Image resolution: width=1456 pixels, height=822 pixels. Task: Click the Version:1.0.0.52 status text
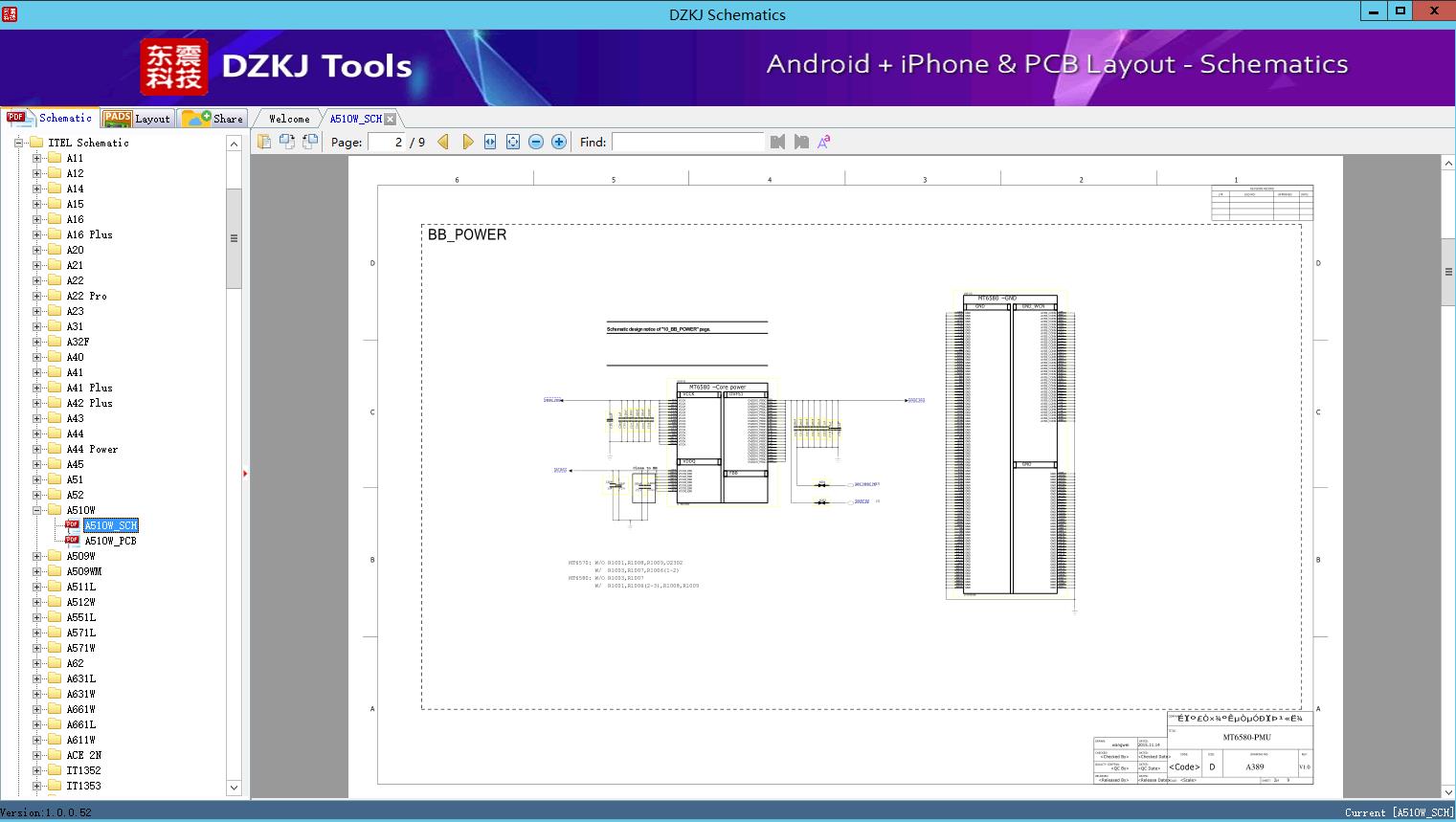click(47, 812)
